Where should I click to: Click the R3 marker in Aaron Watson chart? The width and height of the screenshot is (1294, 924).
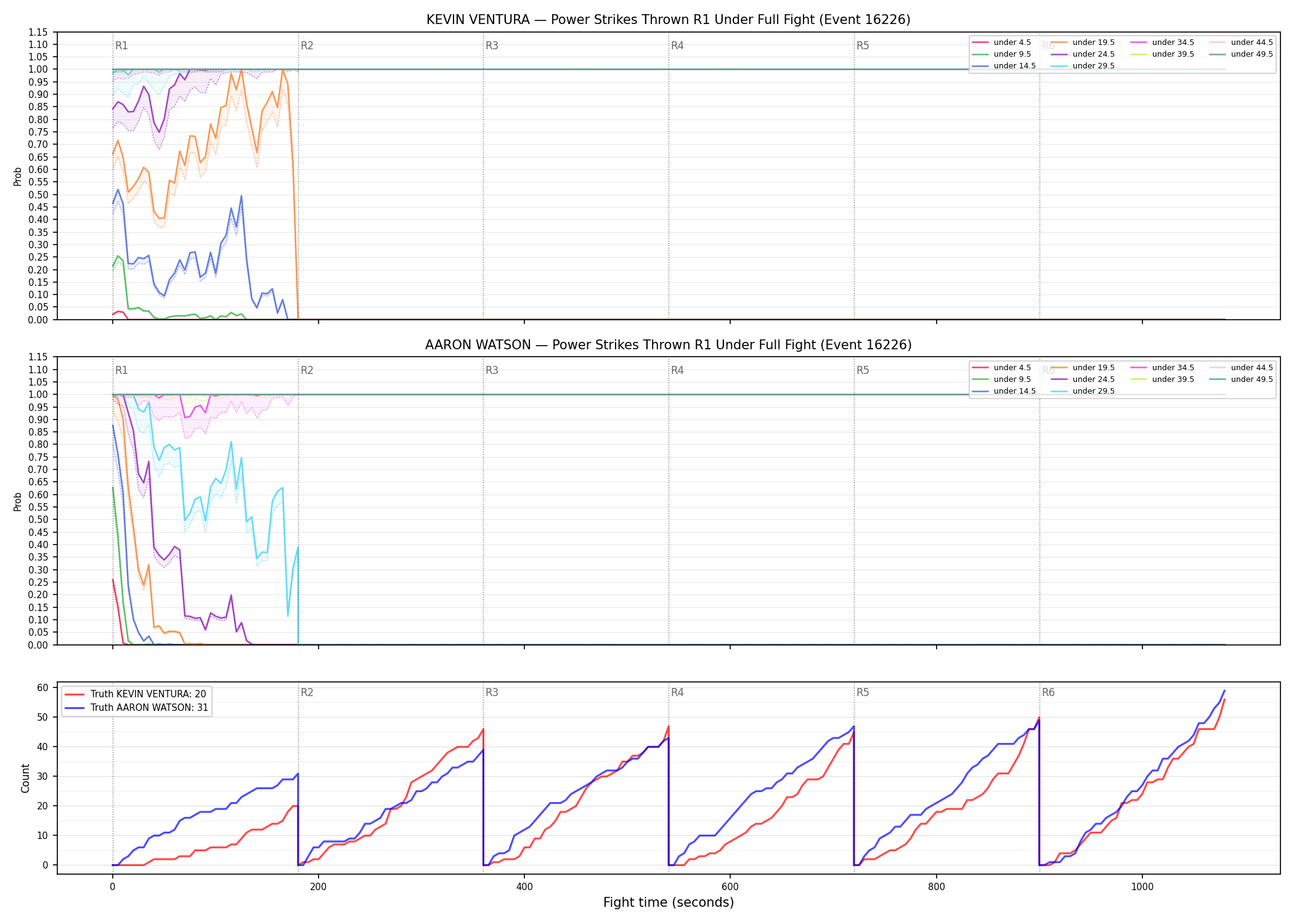[492, 370]
